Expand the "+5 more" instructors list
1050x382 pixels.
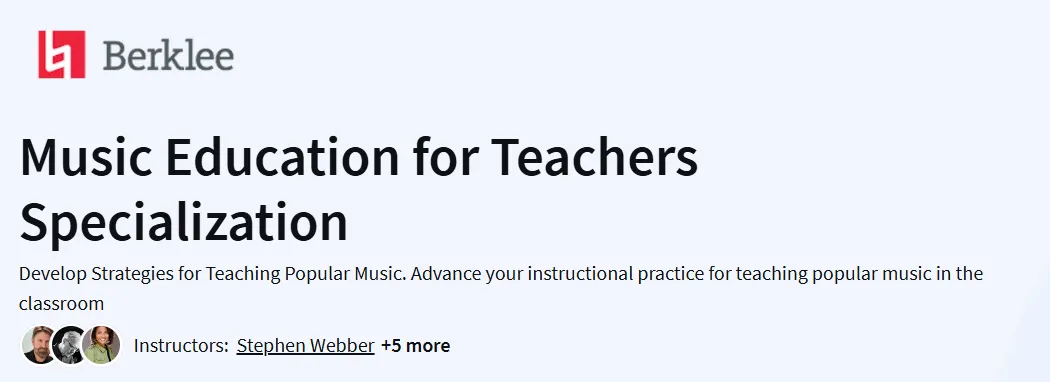415,345
